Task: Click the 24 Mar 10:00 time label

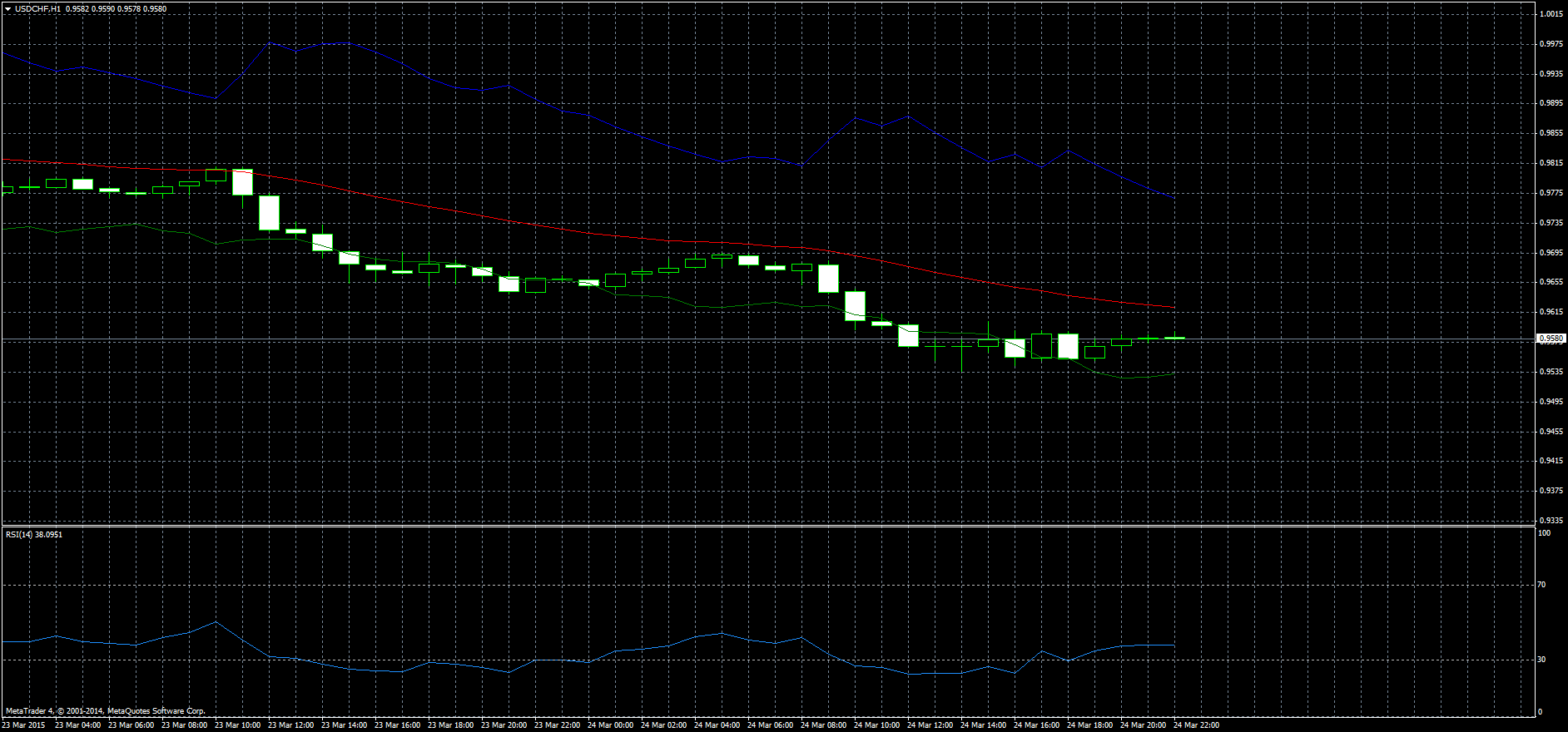Action: [x=876, y=725]
